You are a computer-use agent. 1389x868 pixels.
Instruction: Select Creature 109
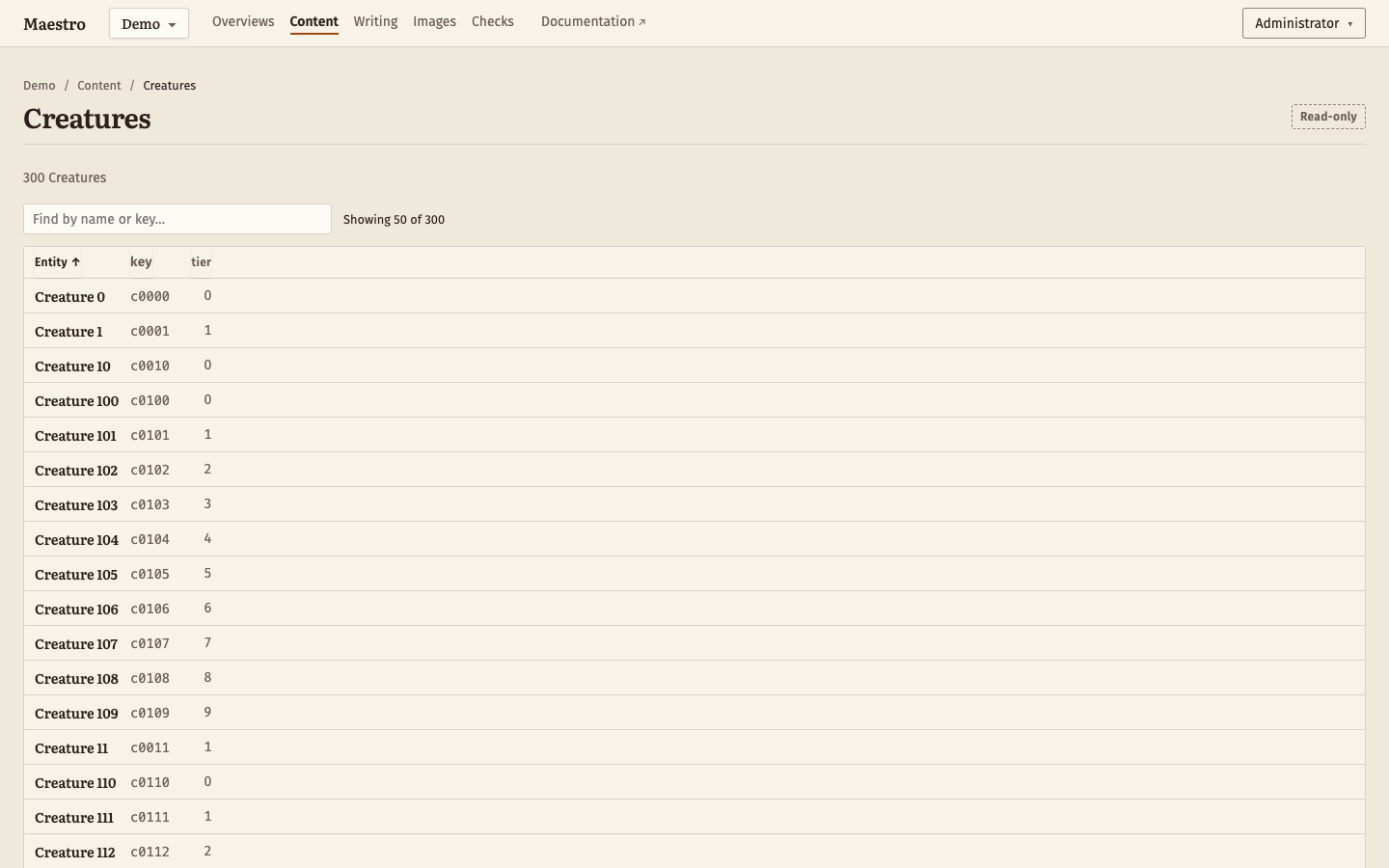(76, 714)
